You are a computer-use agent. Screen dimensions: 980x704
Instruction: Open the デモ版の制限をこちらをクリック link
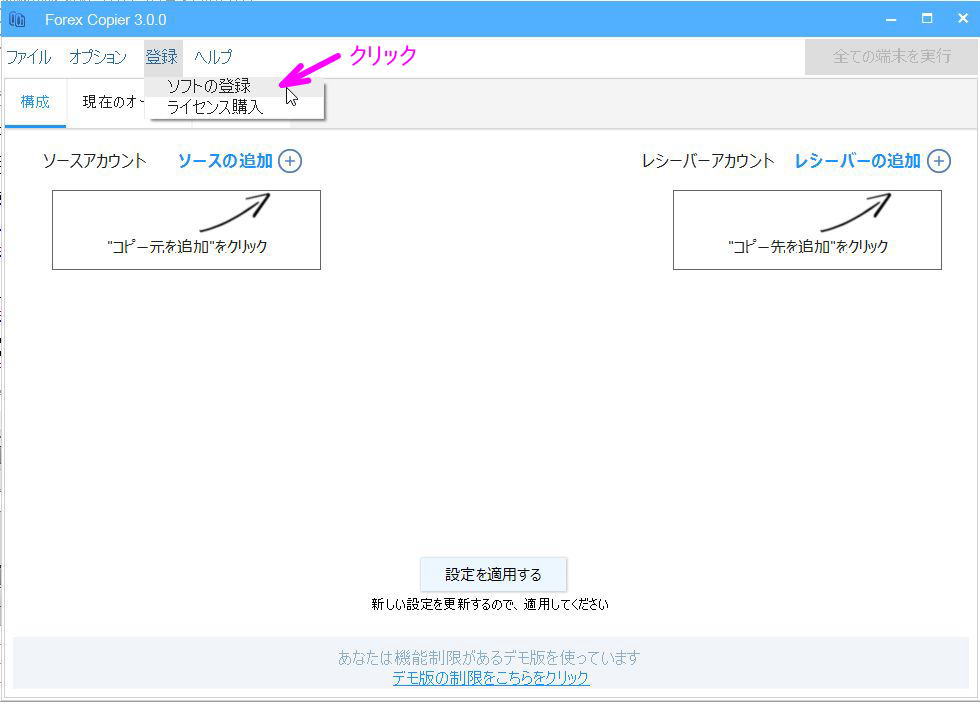click(490, 678)
